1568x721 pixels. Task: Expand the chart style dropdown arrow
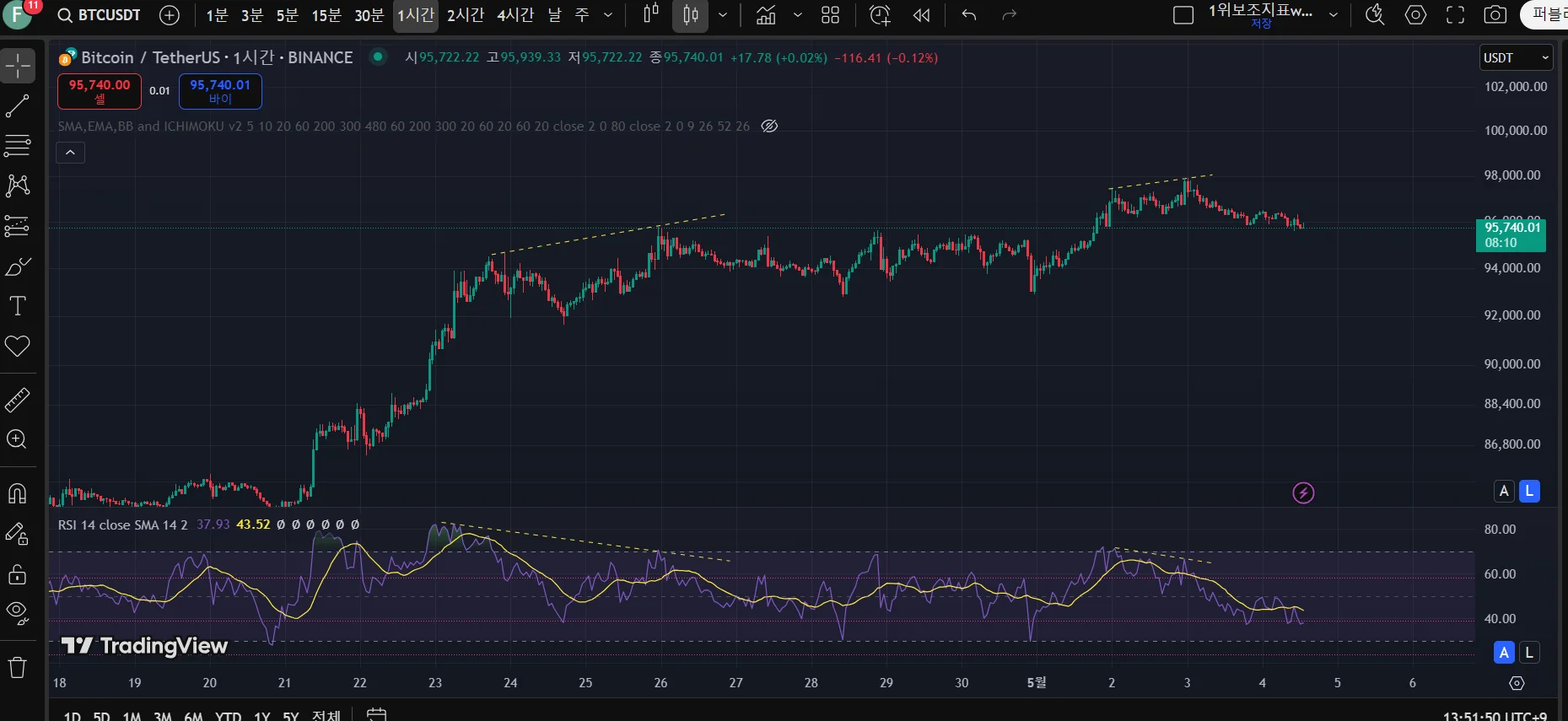[x=723, y=15]
